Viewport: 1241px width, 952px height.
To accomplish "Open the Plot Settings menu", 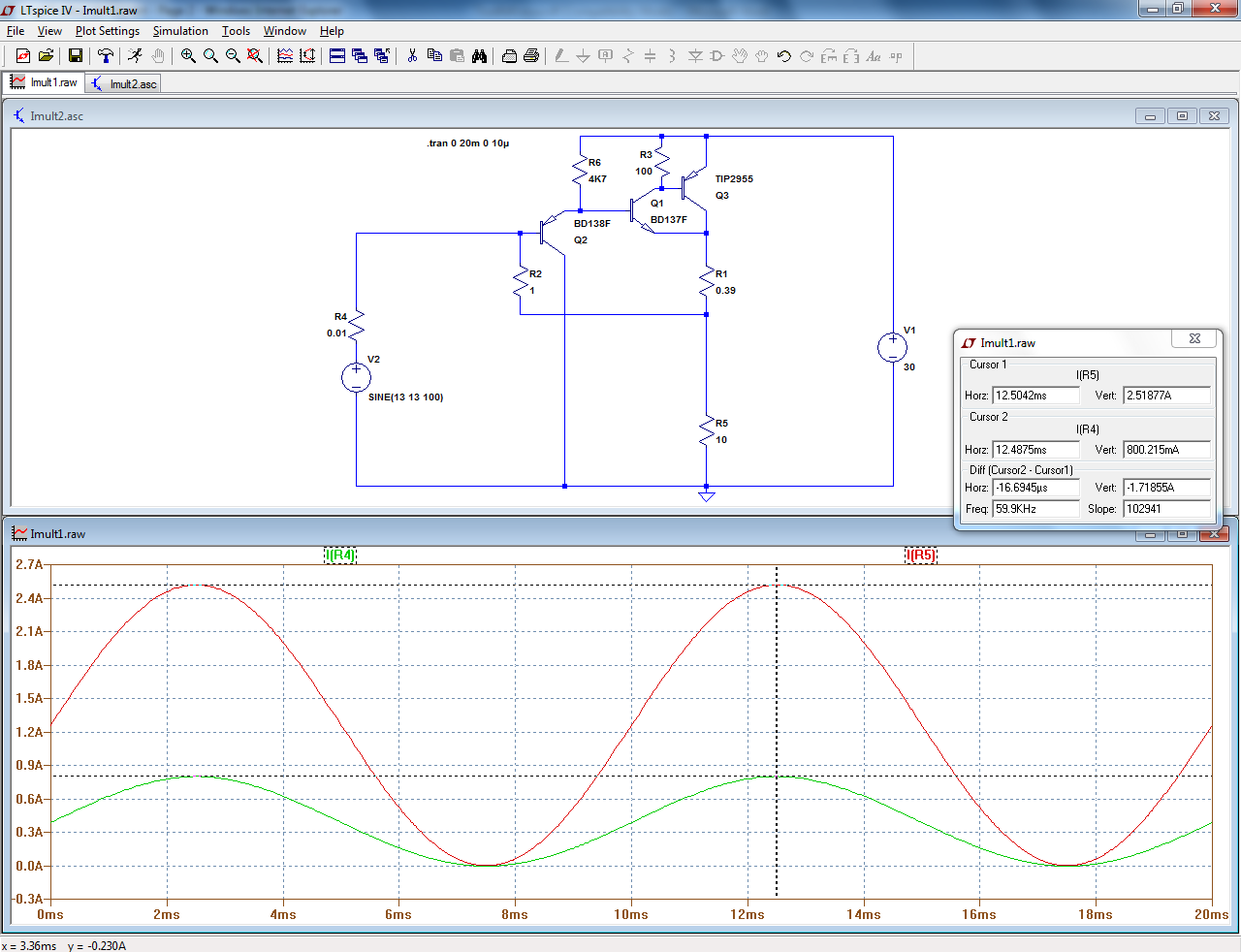I will click(x=107, y=31).
